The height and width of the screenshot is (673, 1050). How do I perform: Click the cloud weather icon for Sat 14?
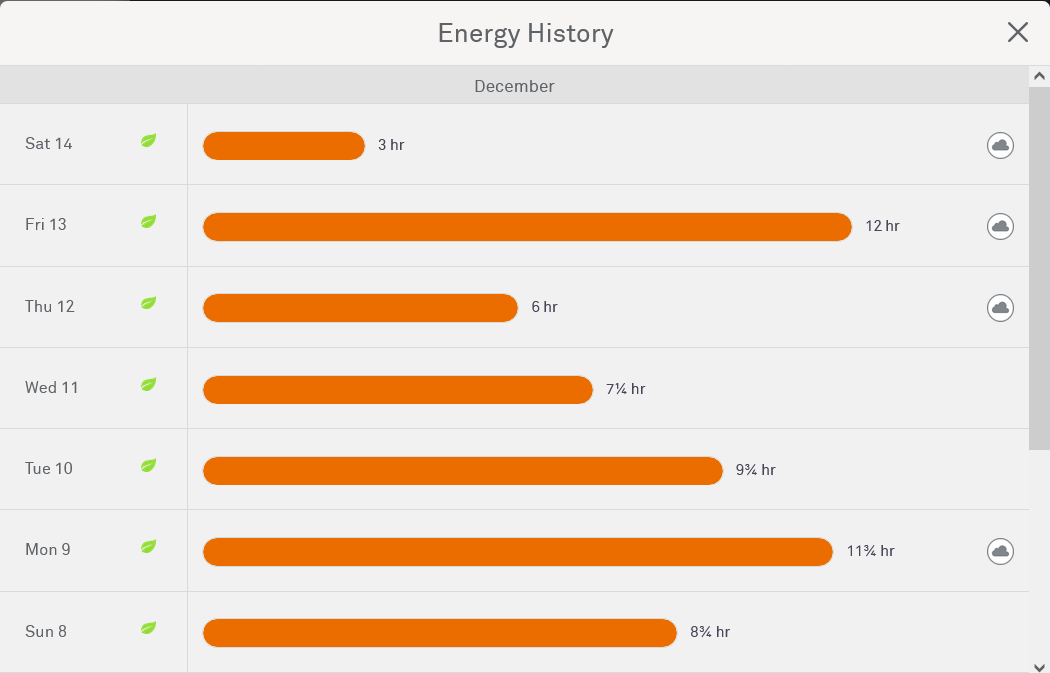pyautogui.click(x=1000, y=145)
